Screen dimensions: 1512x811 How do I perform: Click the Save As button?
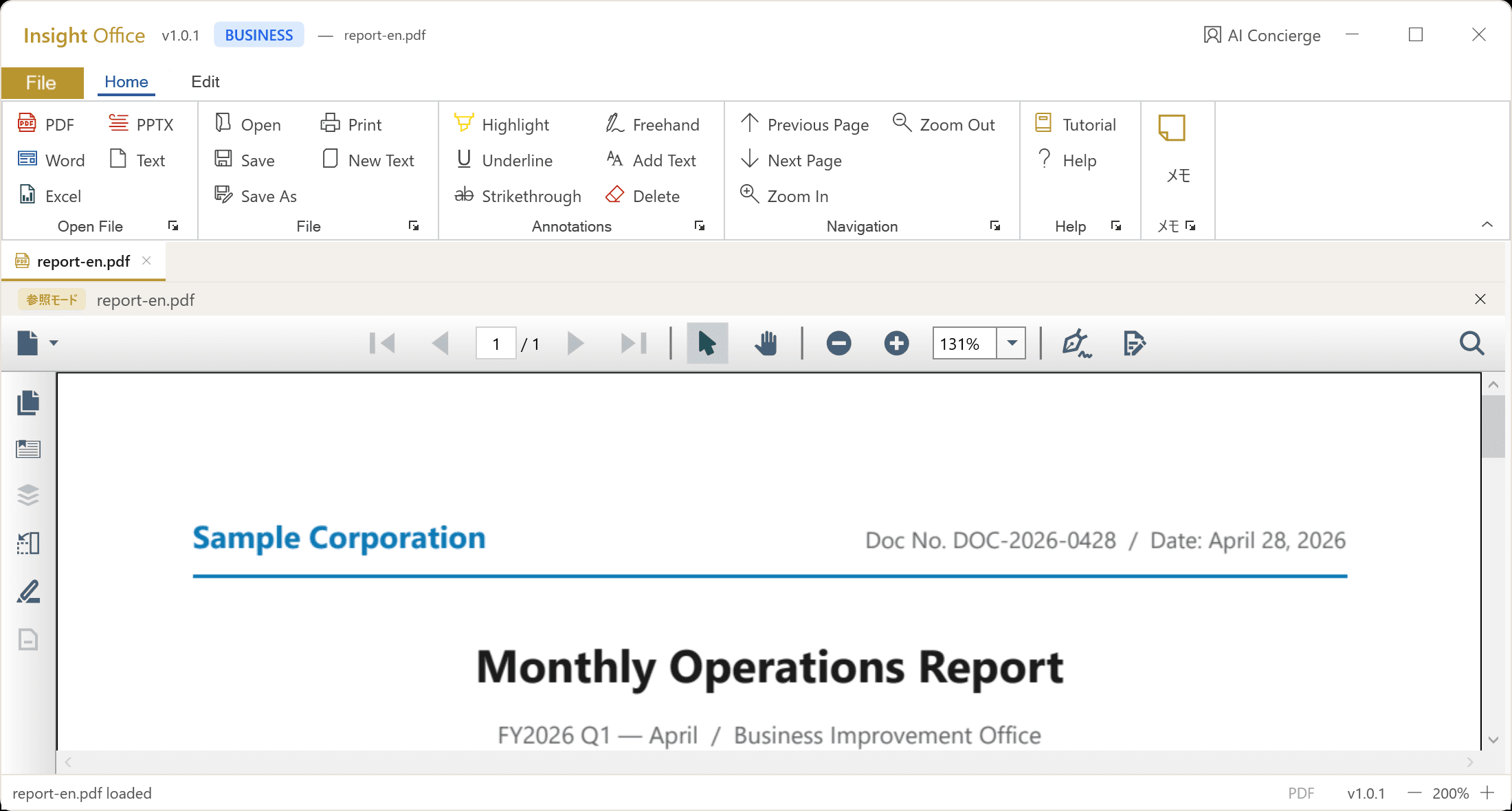[x=256, y=196]
